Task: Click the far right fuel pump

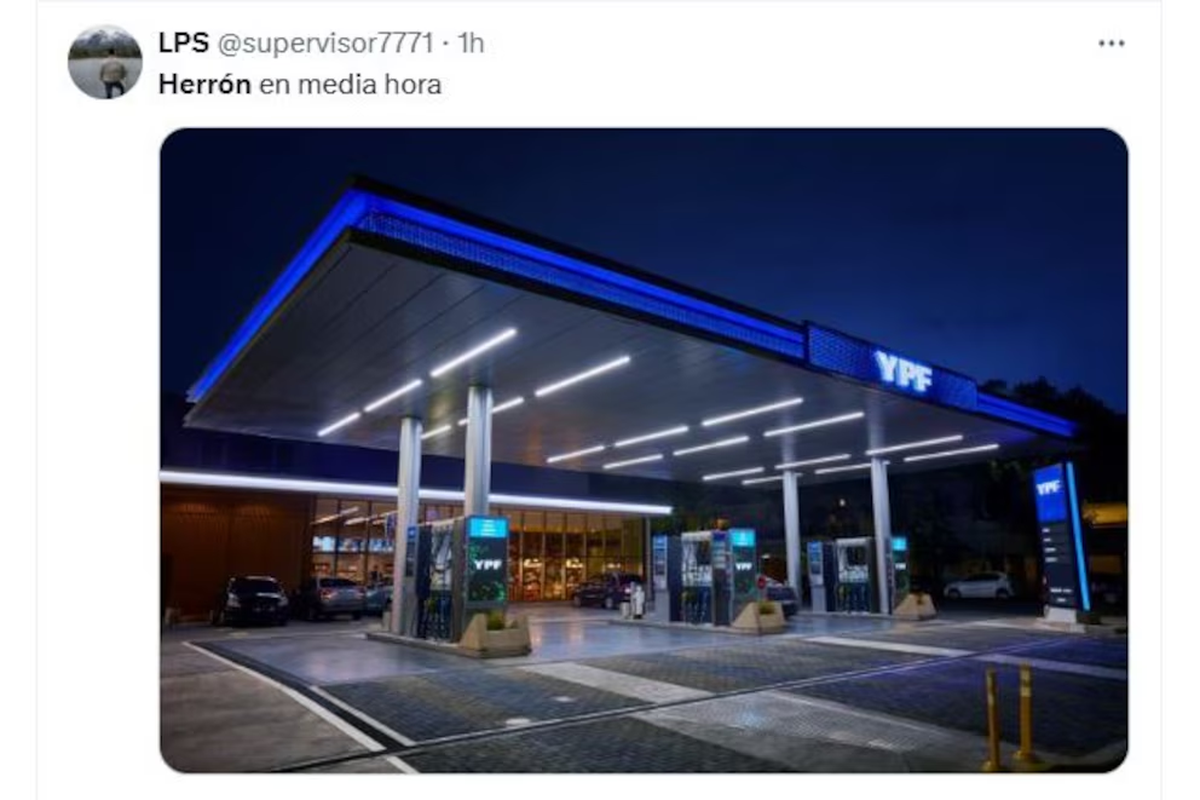Action: 858,575
